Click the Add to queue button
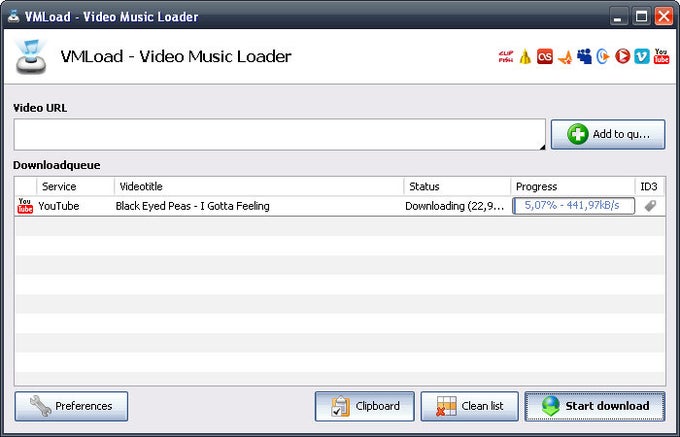 pos(608,134)
